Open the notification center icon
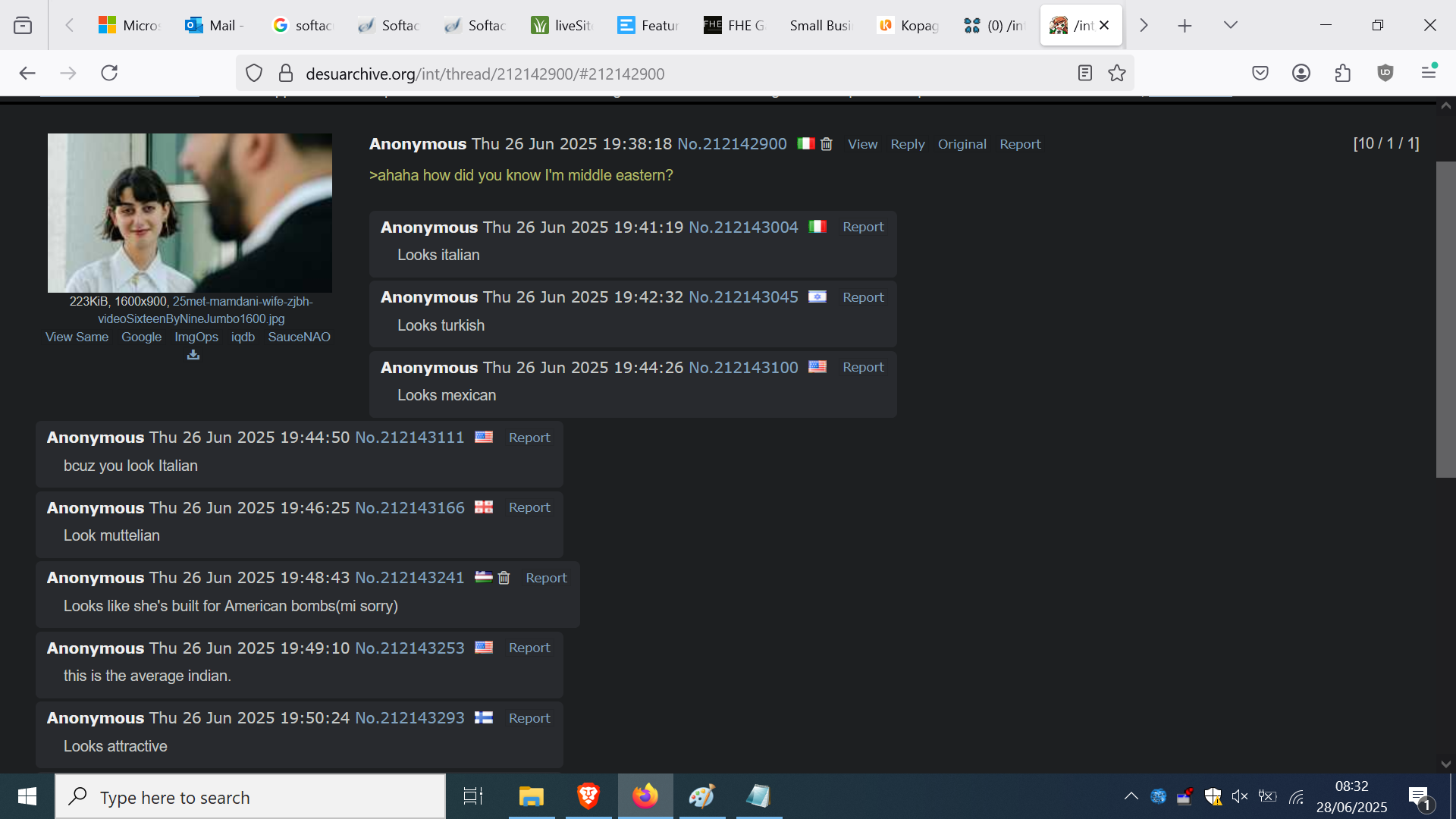Image resolution: width=1456 pixels, height=819 pixels. coord(1420,798)
